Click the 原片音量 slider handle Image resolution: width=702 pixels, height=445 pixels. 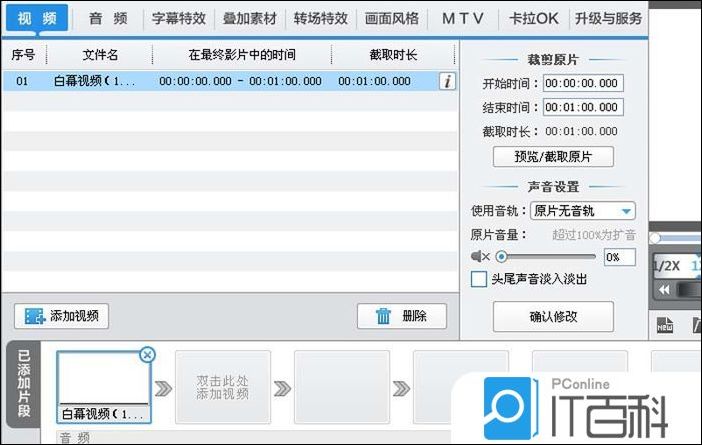(x=502, y=257)
